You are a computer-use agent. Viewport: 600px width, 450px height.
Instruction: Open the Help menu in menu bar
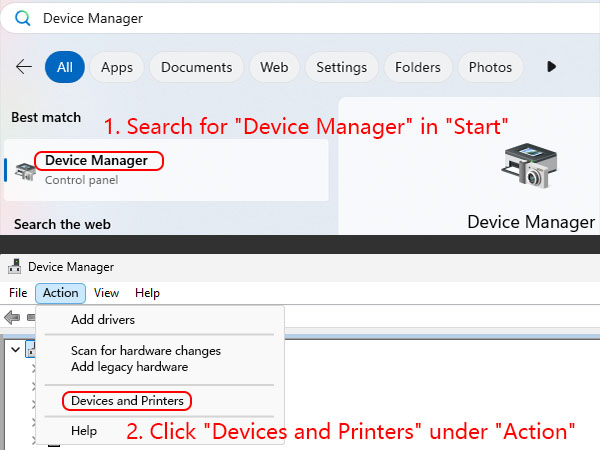pyautogui.click(x=147, y=293)
